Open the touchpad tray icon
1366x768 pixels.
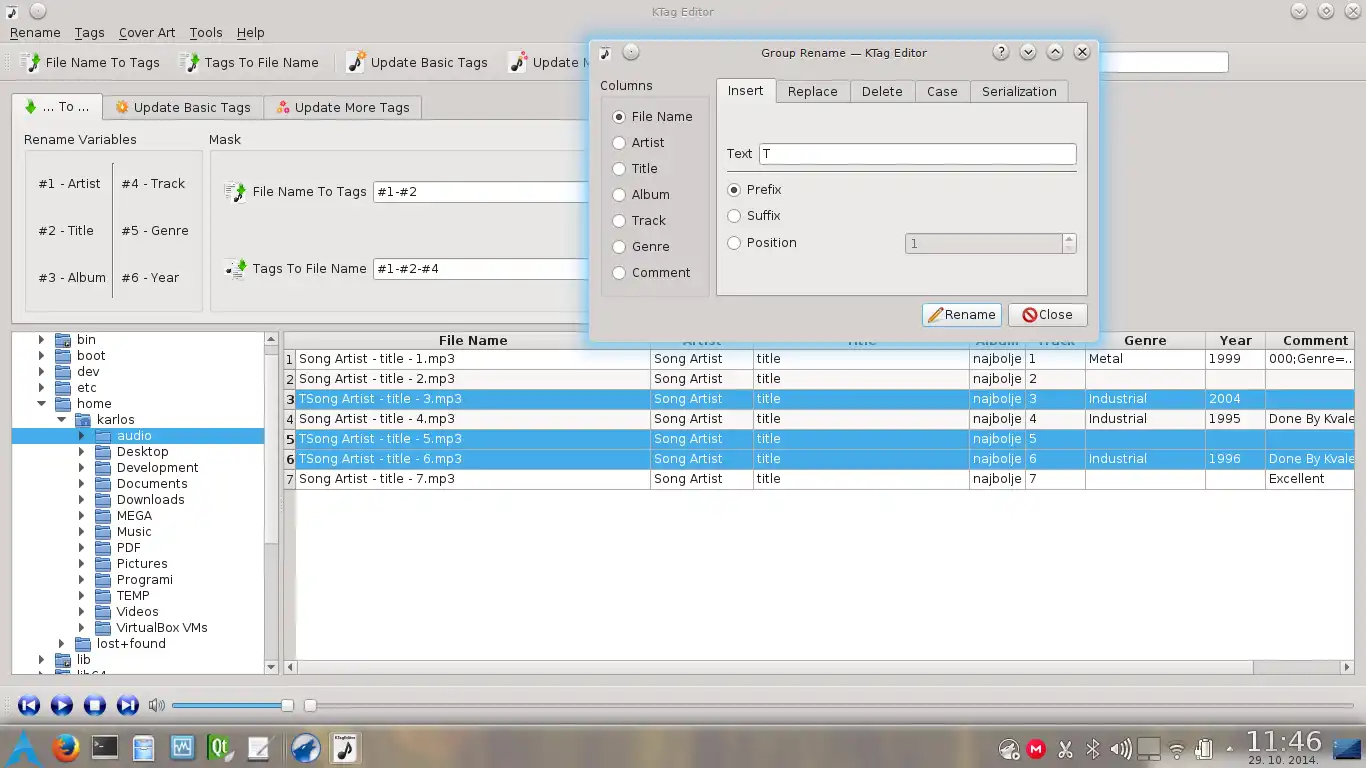pyautogui.click(x=1149, y=748)
